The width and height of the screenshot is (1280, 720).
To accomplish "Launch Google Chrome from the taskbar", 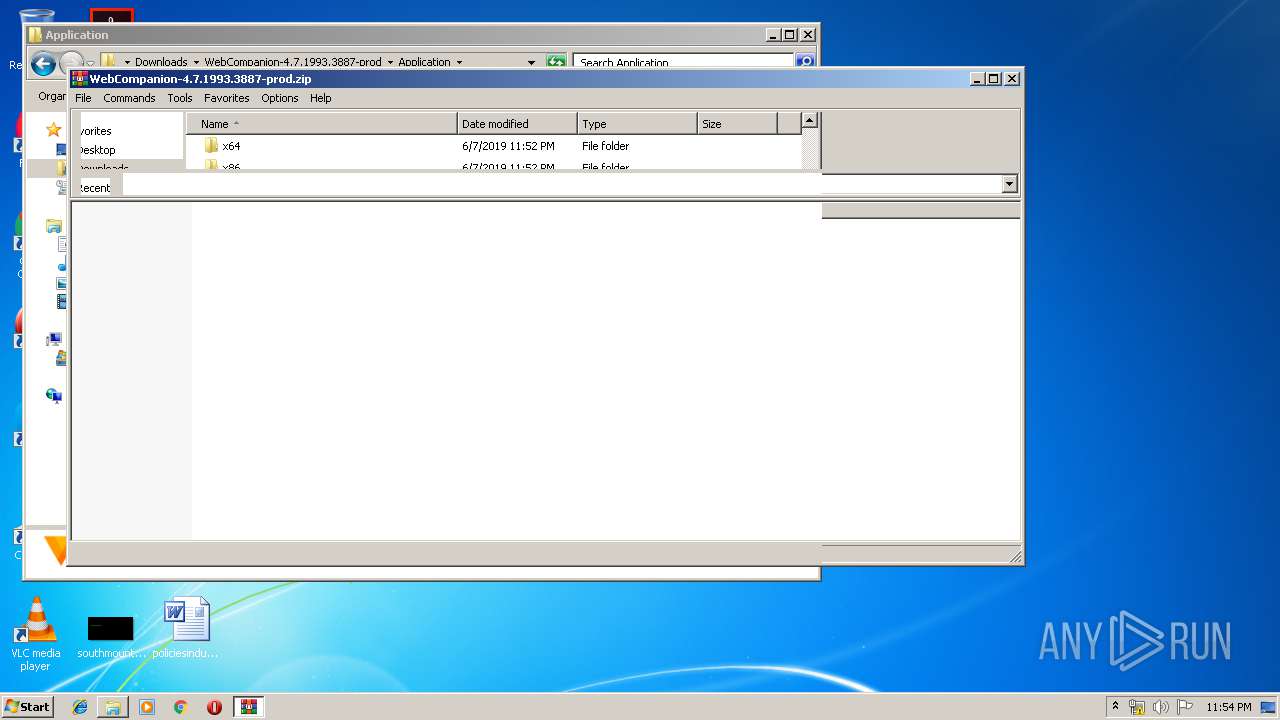I will 181,707.
